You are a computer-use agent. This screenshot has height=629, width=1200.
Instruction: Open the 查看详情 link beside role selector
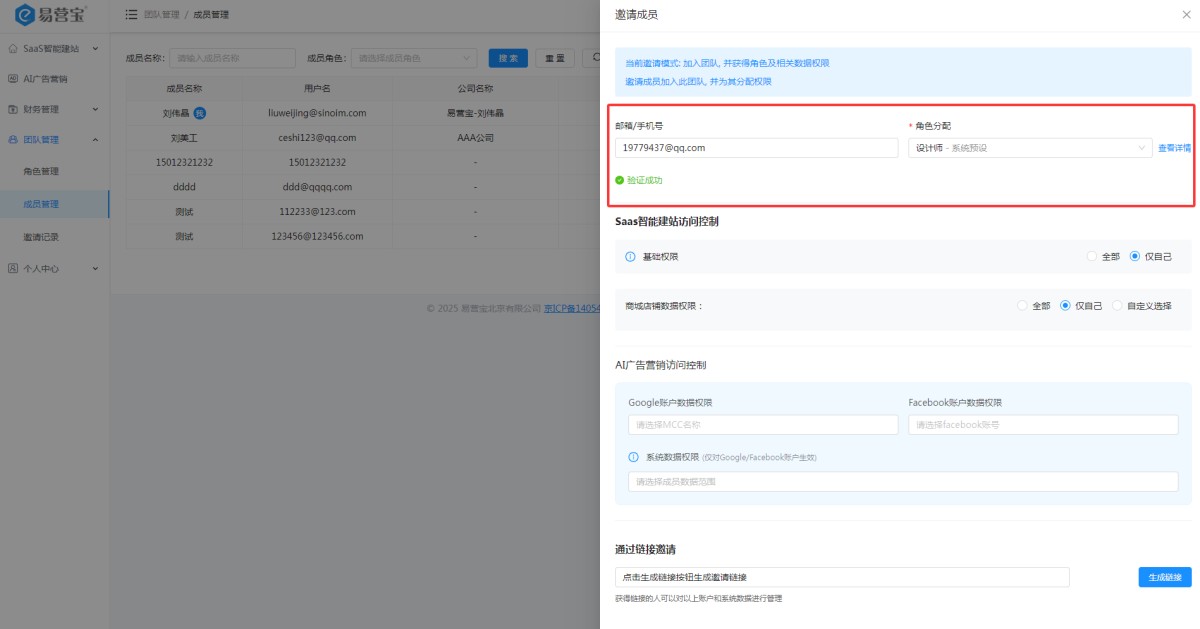coord(1174,148)
